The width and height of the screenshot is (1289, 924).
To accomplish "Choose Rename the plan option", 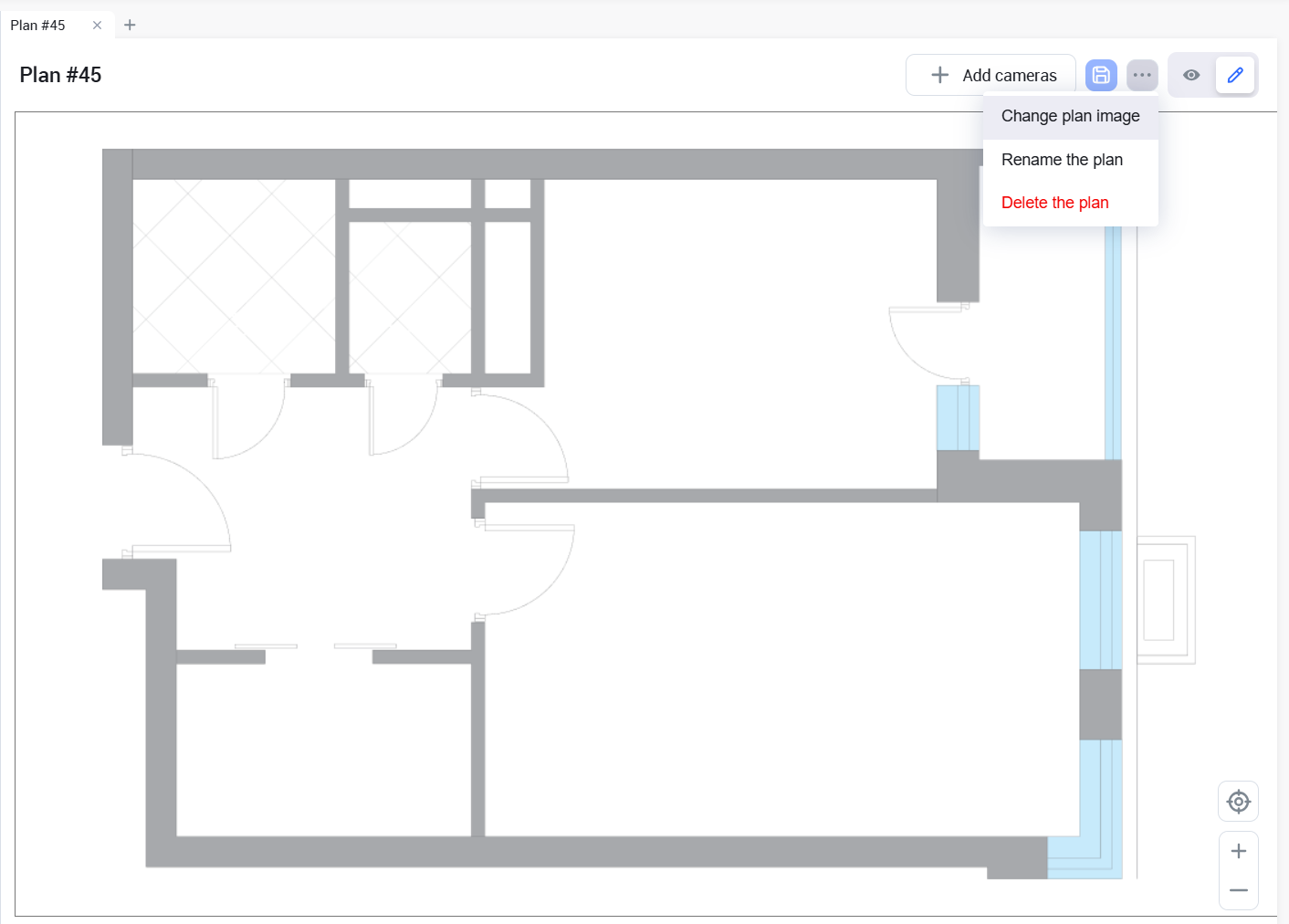I will 1062,160.
